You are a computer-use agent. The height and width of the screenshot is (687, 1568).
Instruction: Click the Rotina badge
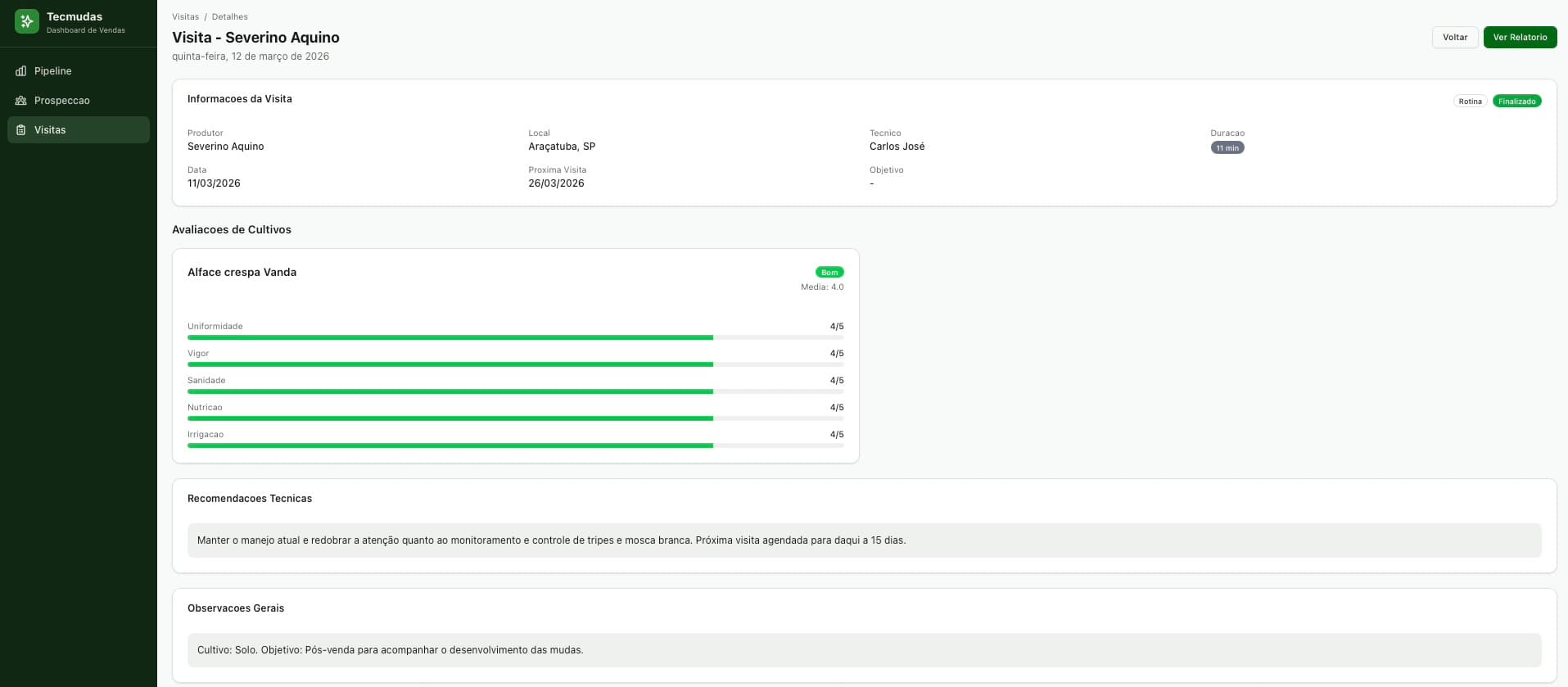coord(1470,102)
